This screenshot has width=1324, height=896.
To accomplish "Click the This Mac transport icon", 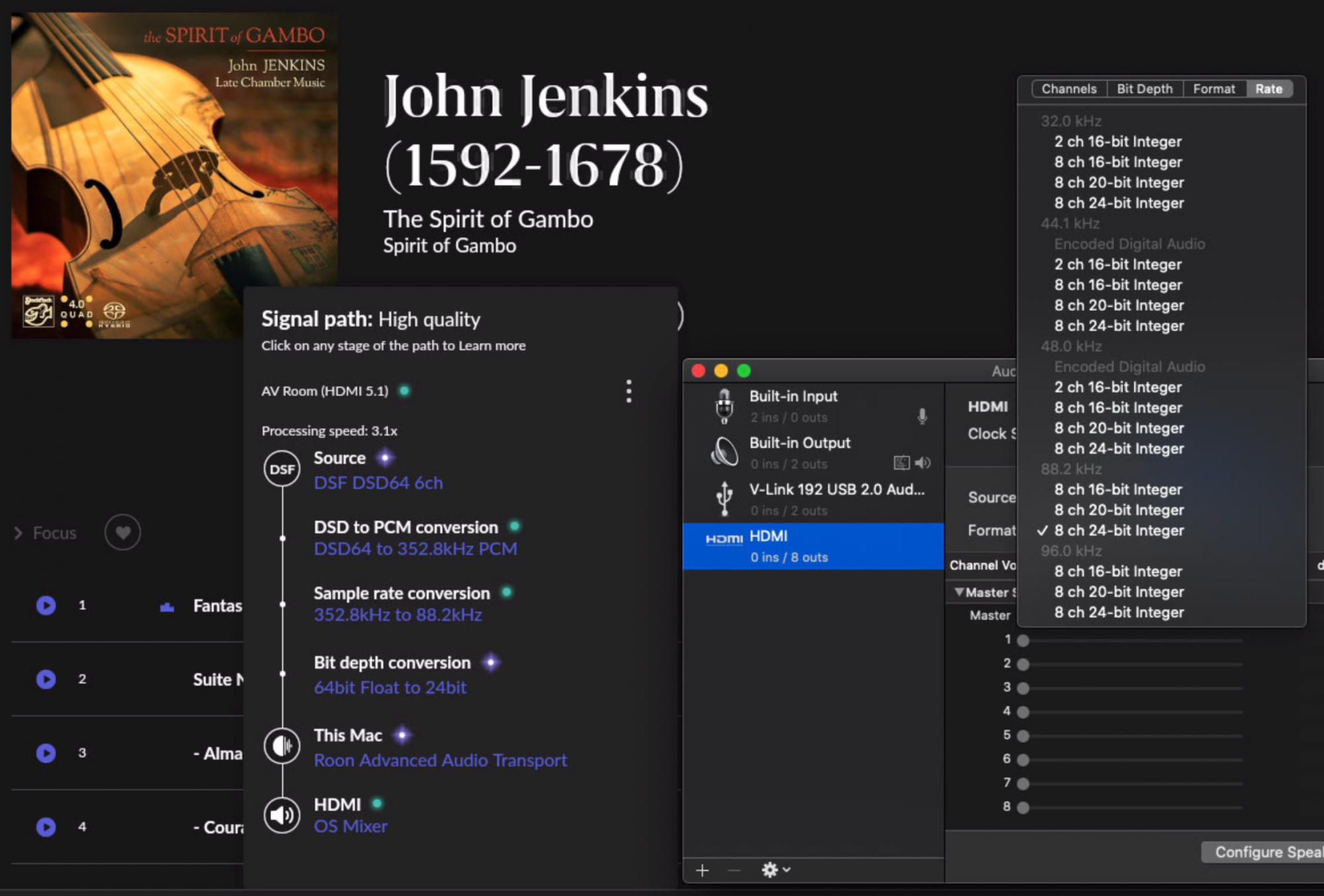I will click(x=282, y=746).
